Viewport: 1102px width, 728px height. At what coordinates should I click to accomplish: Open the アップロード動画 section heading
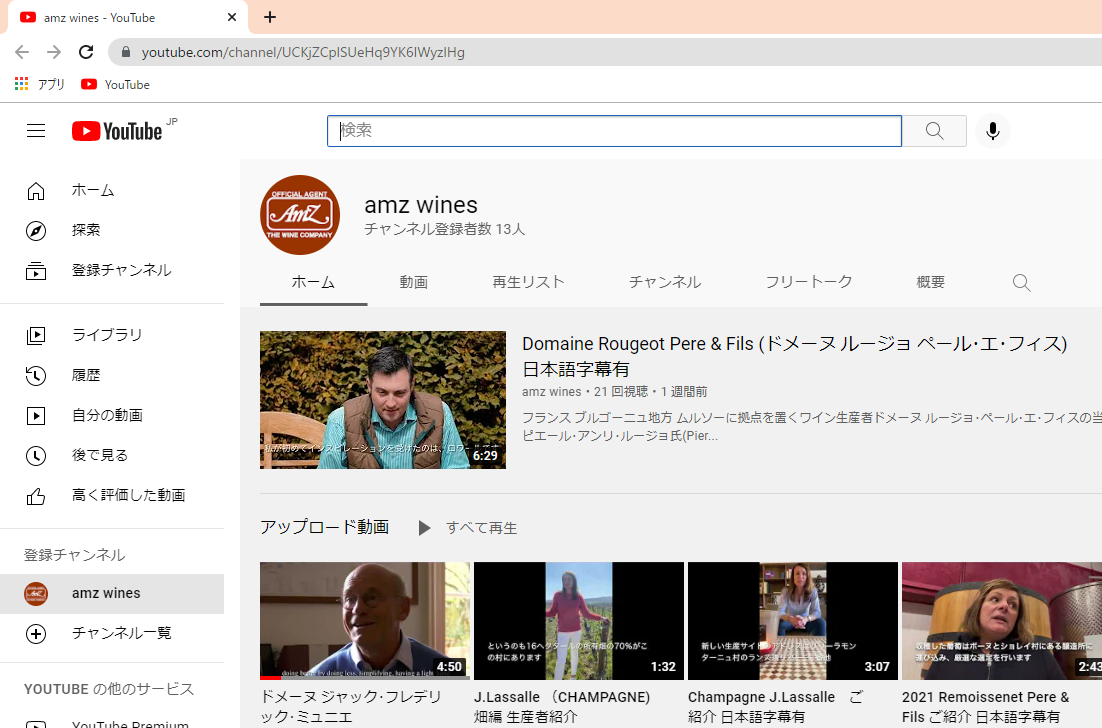click(x=325, y=527)
